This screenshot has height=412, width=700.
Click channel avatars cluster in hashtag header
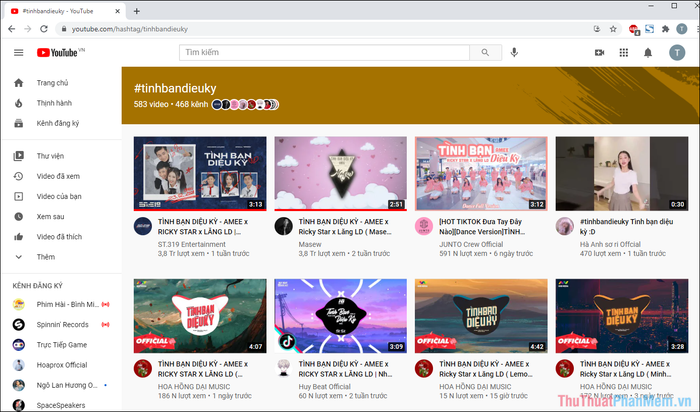coord(245,104)
